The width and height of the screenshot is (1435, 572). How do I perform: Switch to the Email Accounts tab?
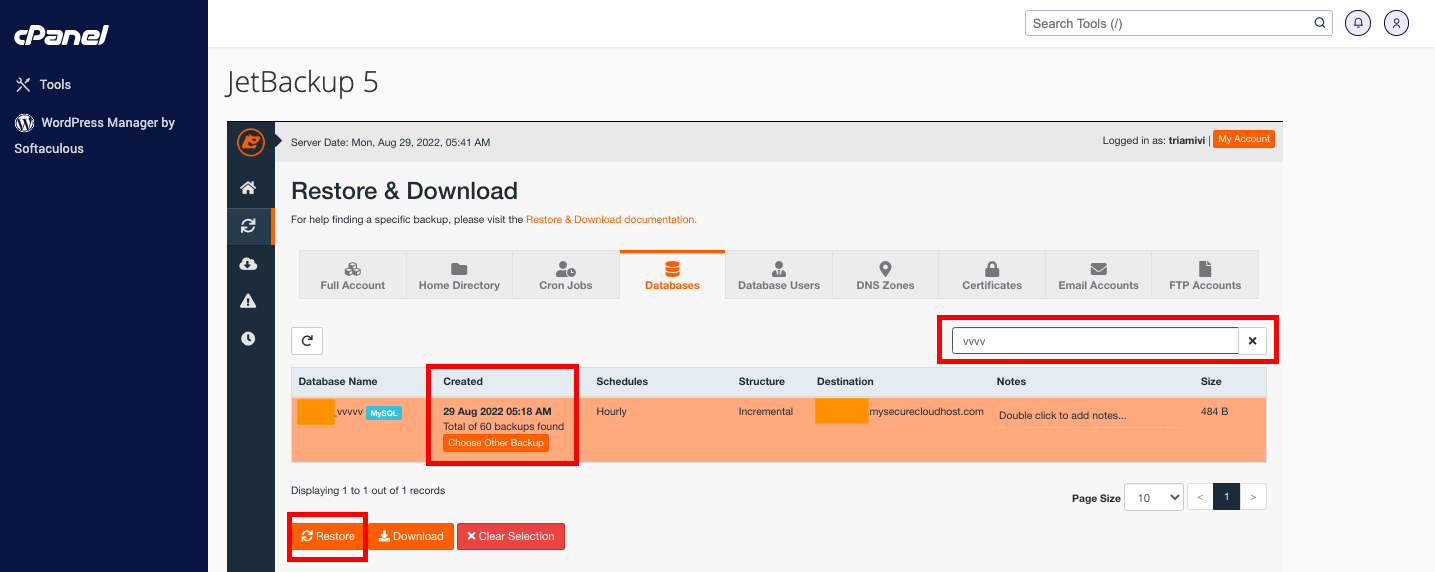[1098, 275]
